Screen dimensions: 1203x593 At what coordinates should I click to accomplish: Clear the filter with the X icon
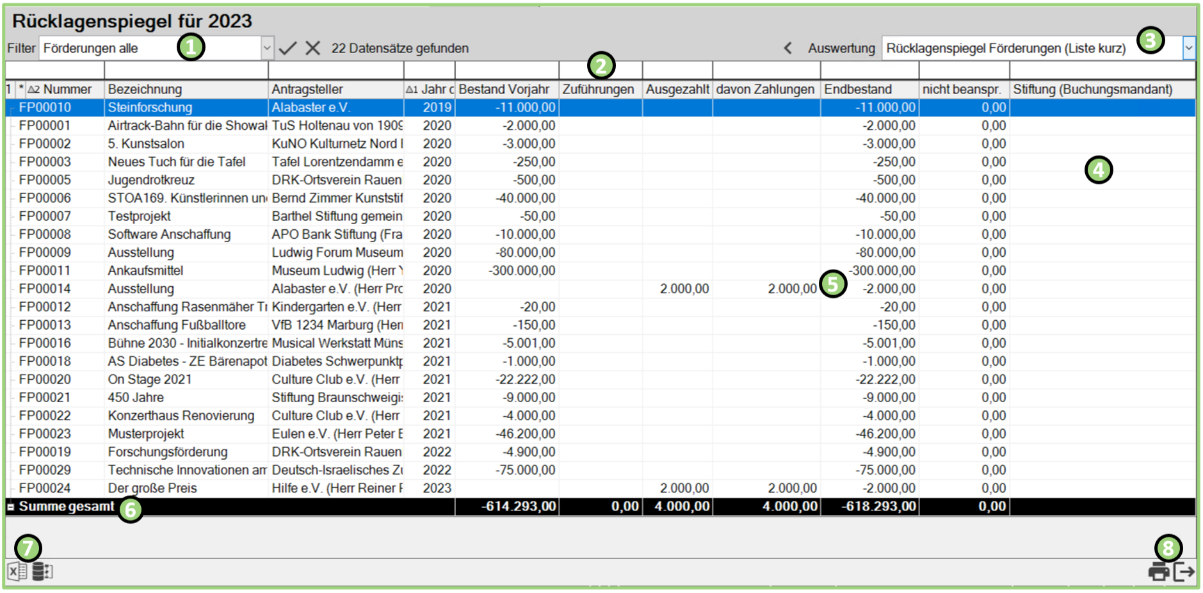coord(312,48)
